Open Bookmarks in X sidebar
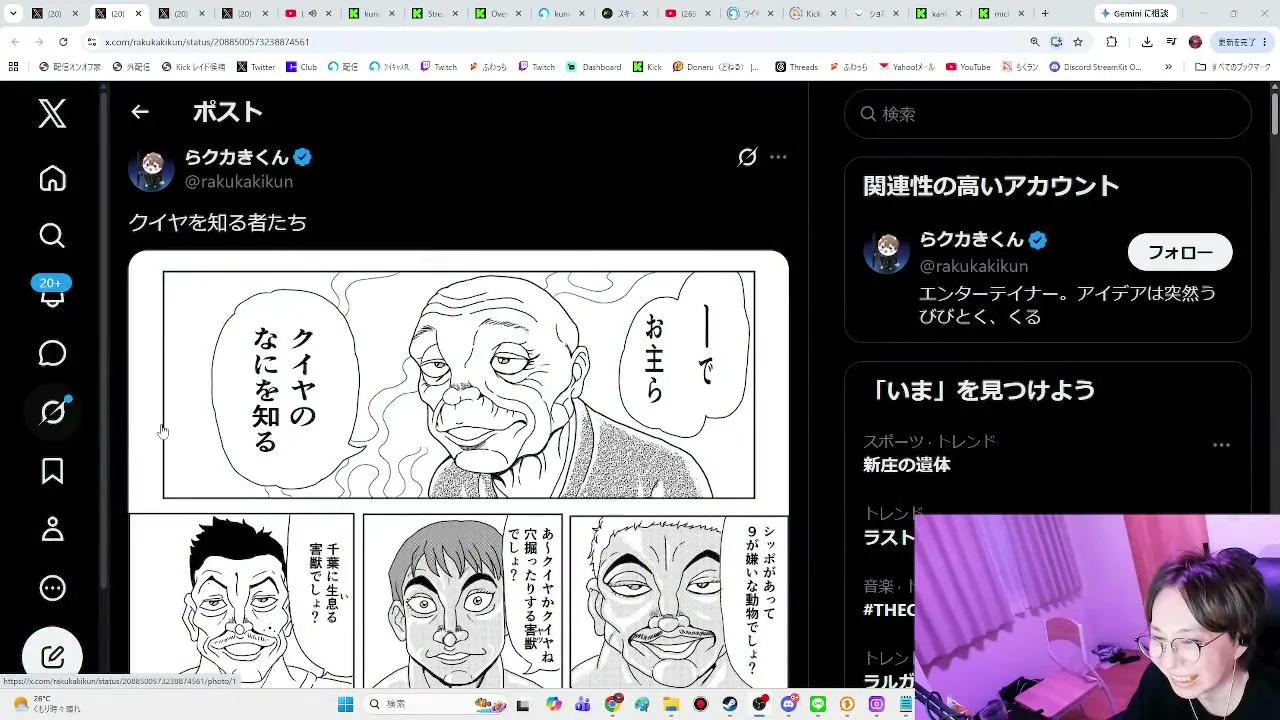The height and width of the screenshot is (720, 1280). (52, 471)
